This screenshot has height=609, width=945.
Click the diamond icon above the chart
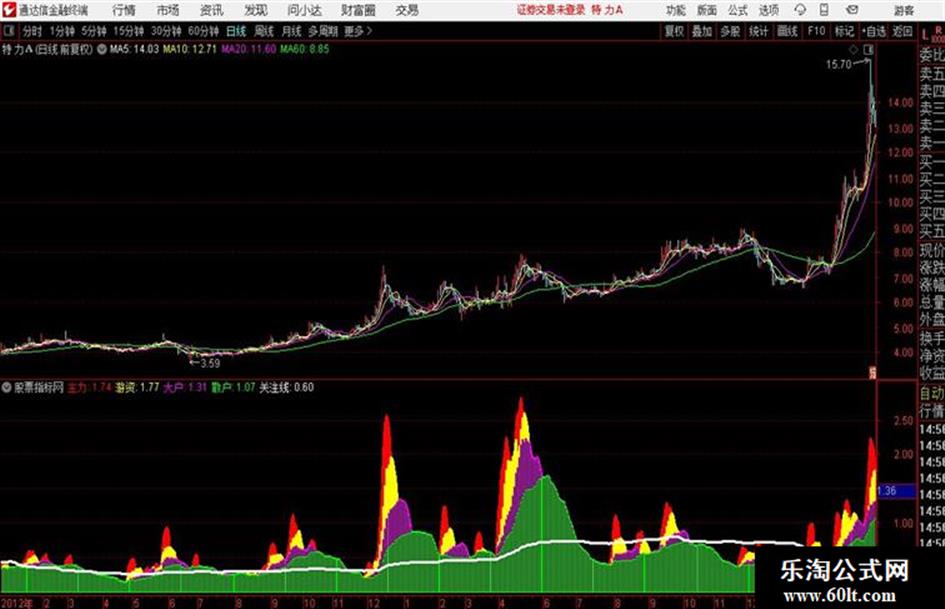tap(853, 49)
